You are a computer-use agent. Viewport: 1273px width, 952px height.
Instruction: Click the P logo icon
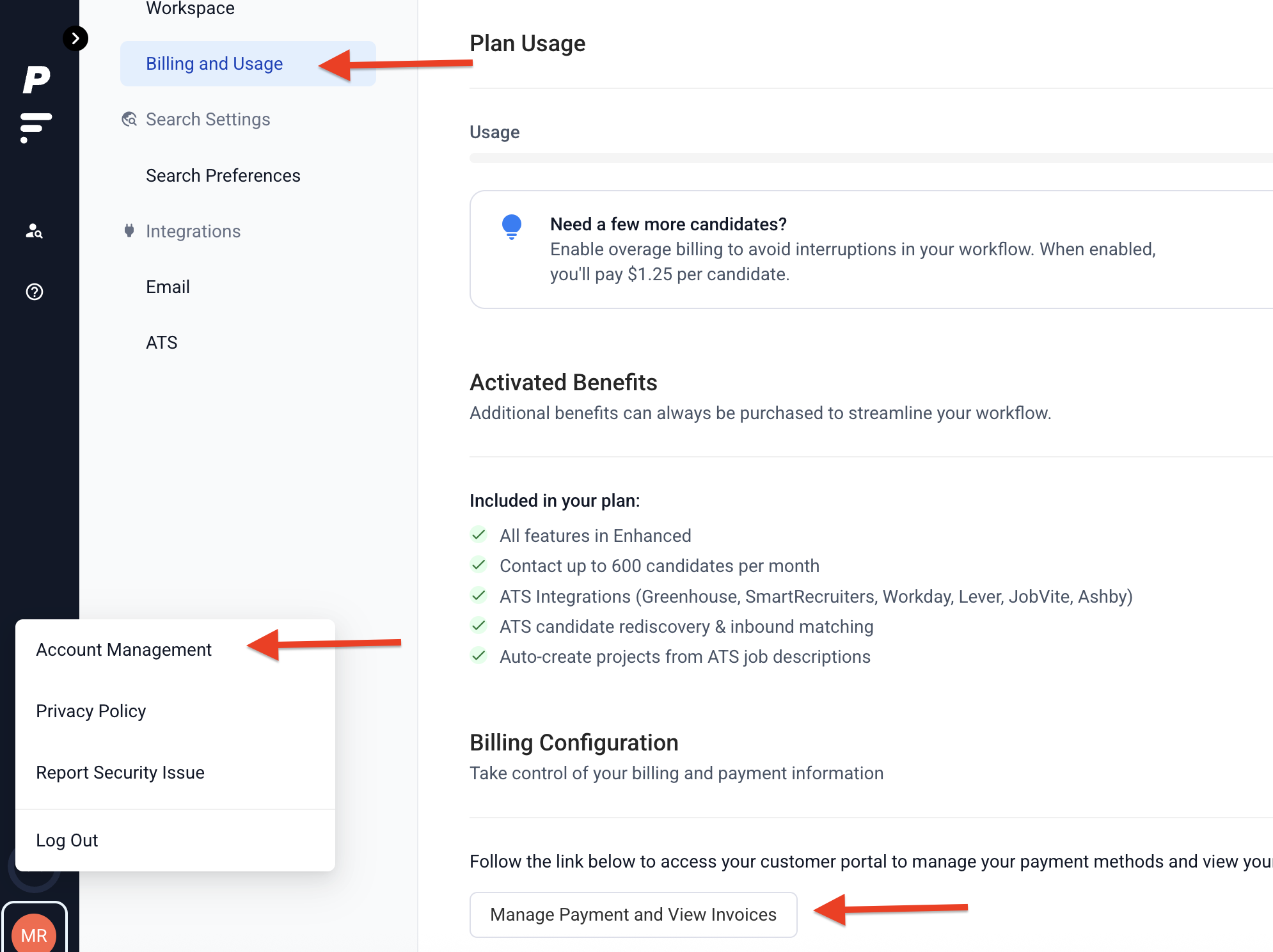click(x=36, y=80)
